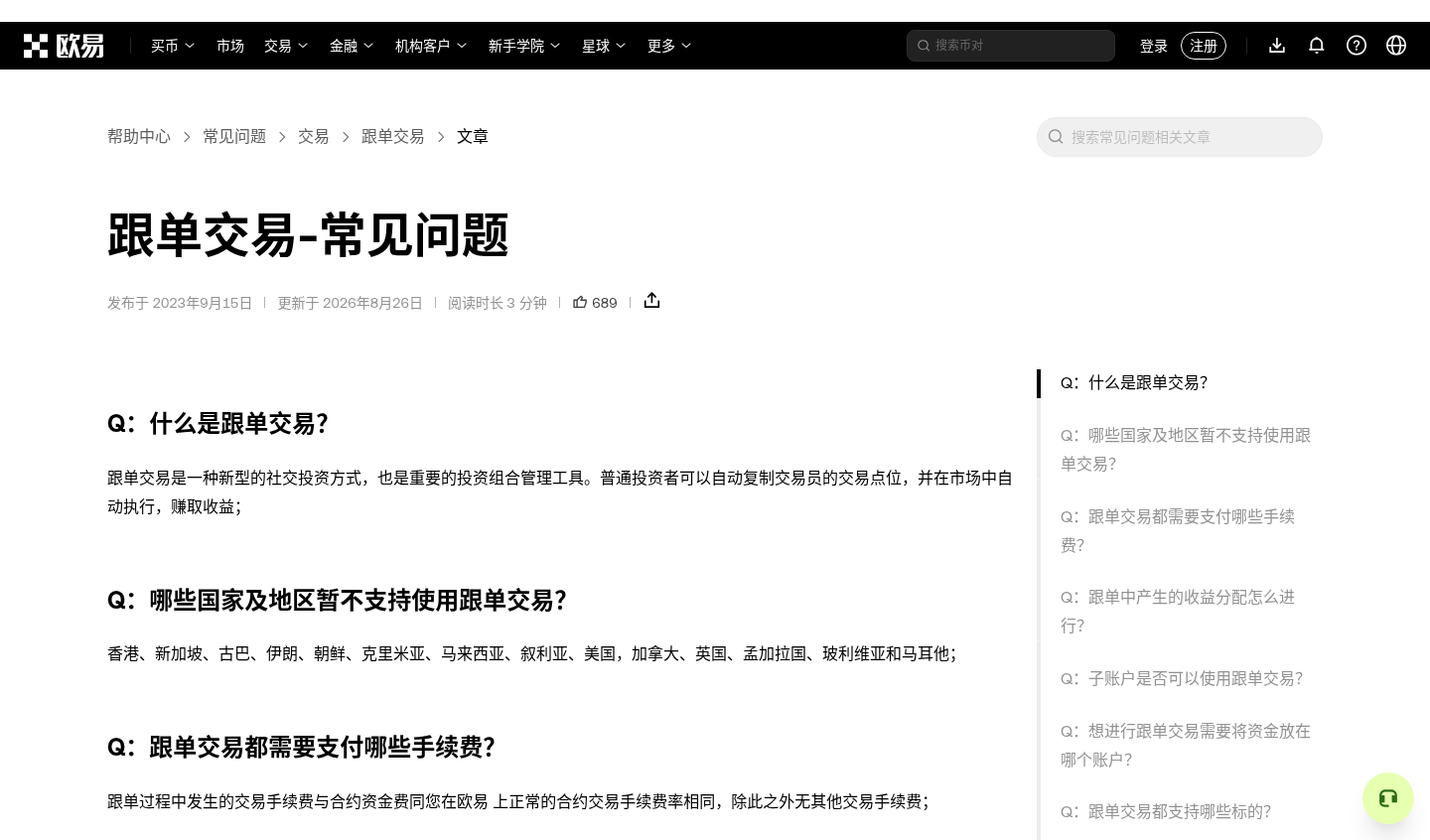
Task: Open the language globe icon
Action: (x=1396, y=46)
